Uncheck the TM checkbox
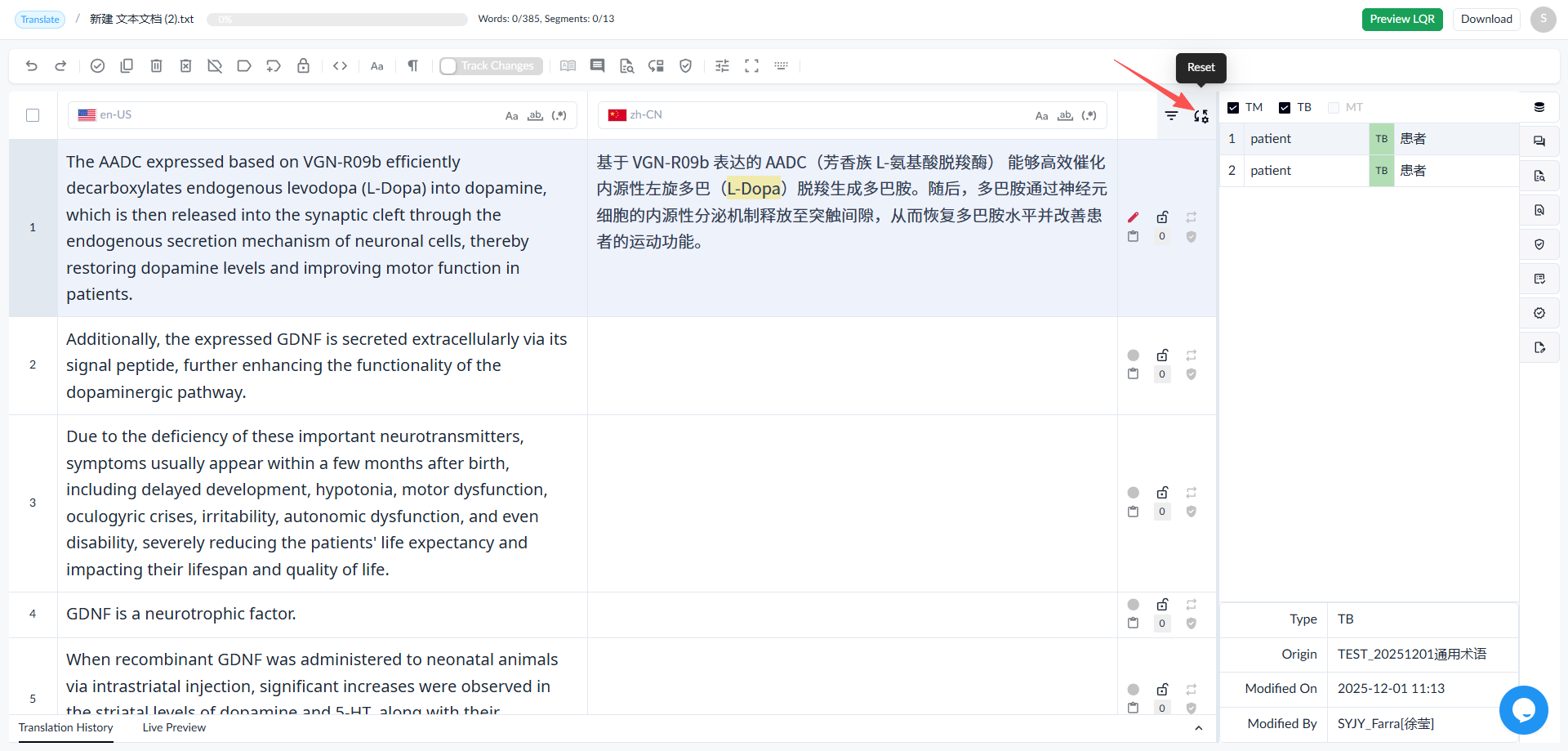Image resolution: width=1568 pixels, height=751 pixels. tap(1233, 108)
